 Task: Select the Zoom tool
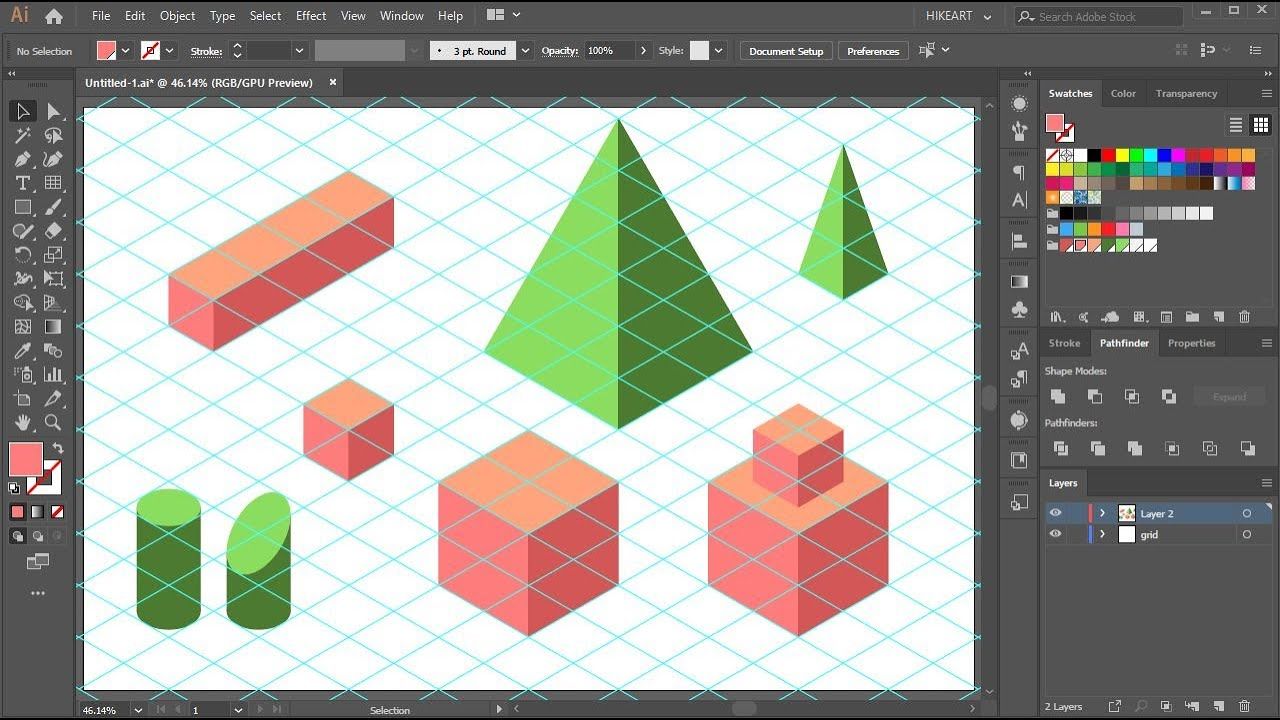(x=53, y=423)
